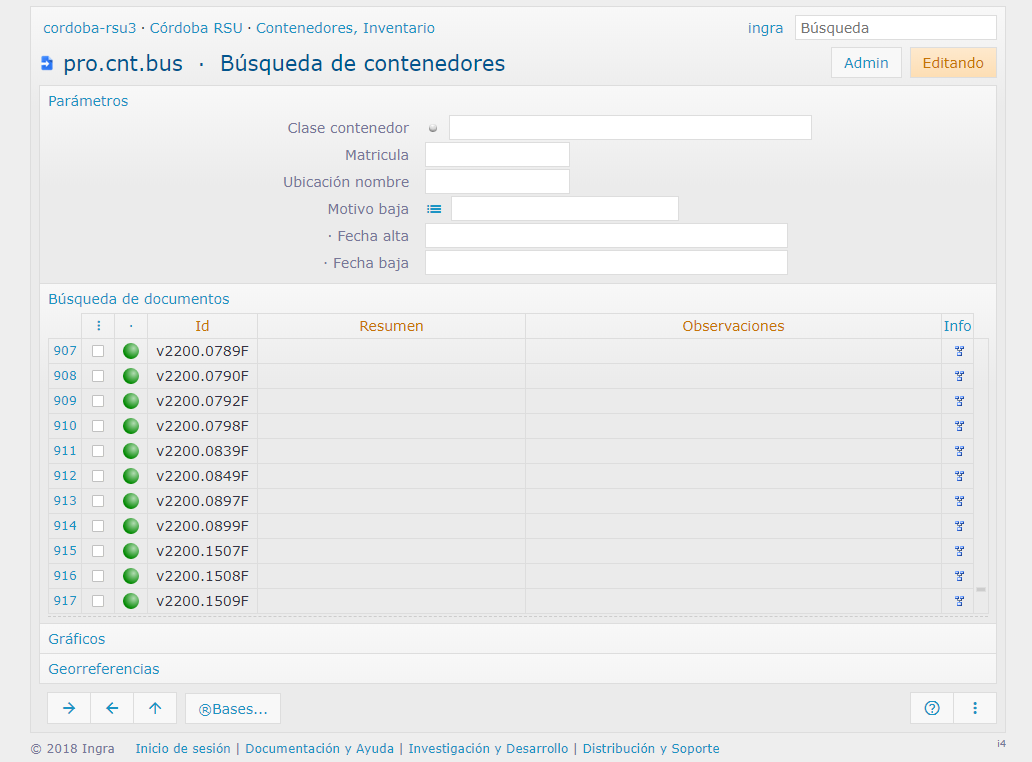Go to Córdoba RSU breadcrumb
This screenshot has width=1032, height=762.
point(196,28)
